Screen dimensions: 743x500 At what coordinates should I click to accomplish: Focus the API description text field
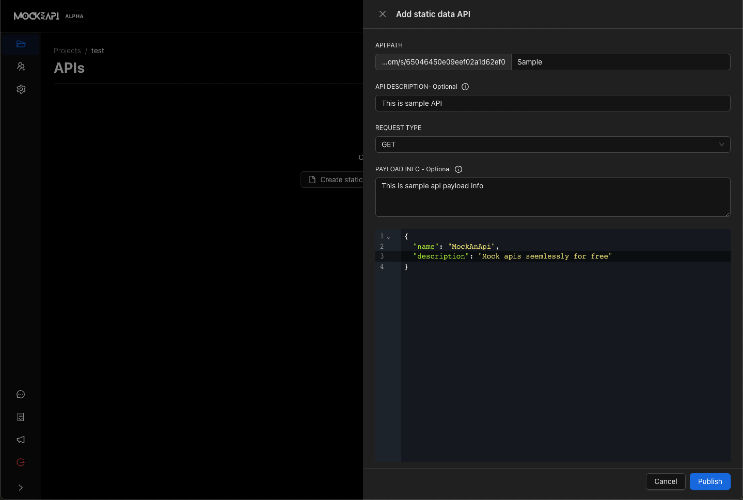coord(552,103)
